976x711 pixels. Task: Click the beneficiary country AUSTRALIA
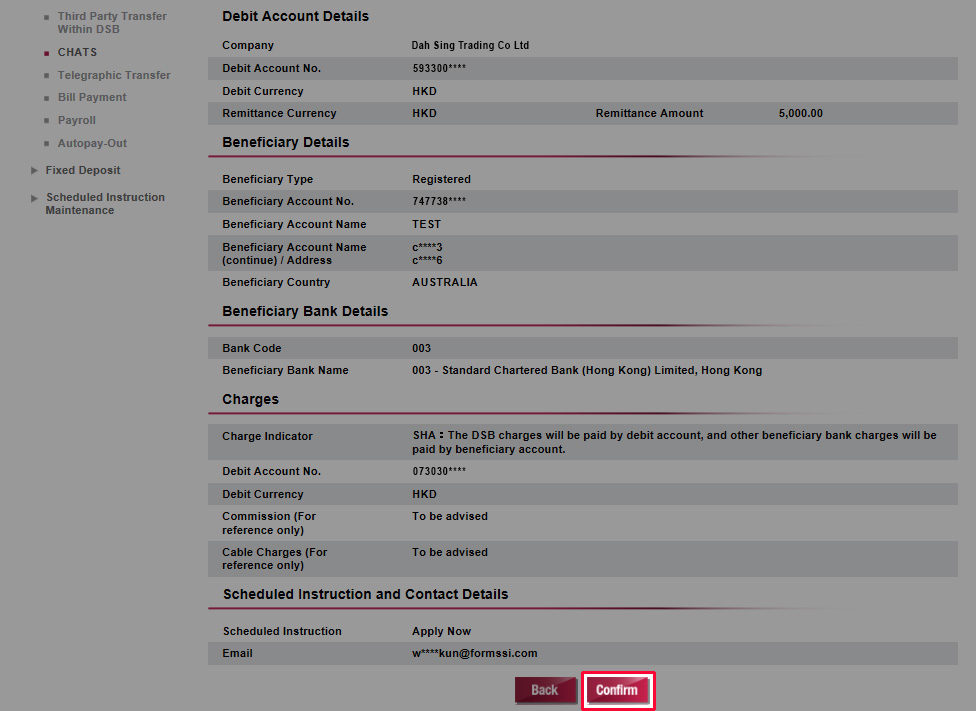pyautogui.click(x=444, y=282)
